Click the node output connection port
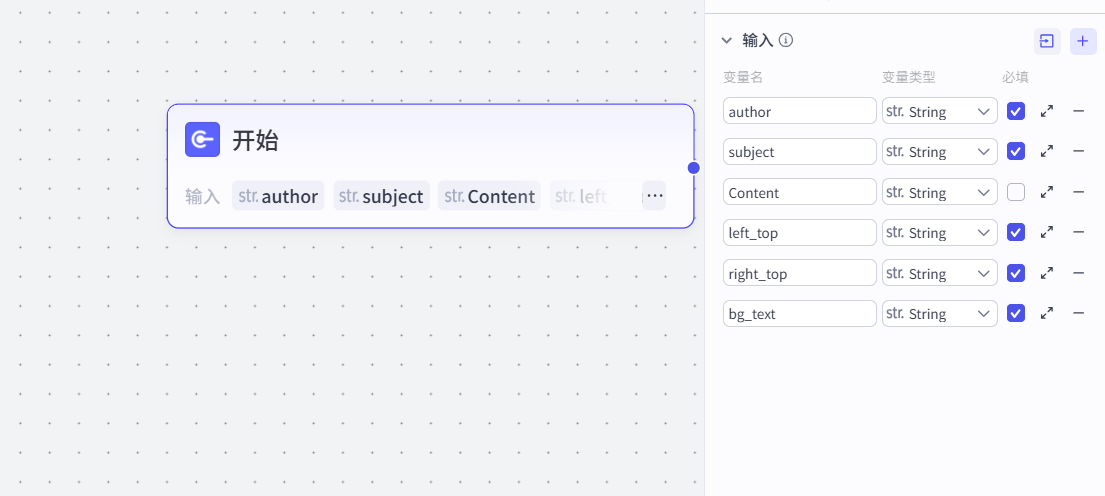 pyautogui.click(x=693, y=167)
